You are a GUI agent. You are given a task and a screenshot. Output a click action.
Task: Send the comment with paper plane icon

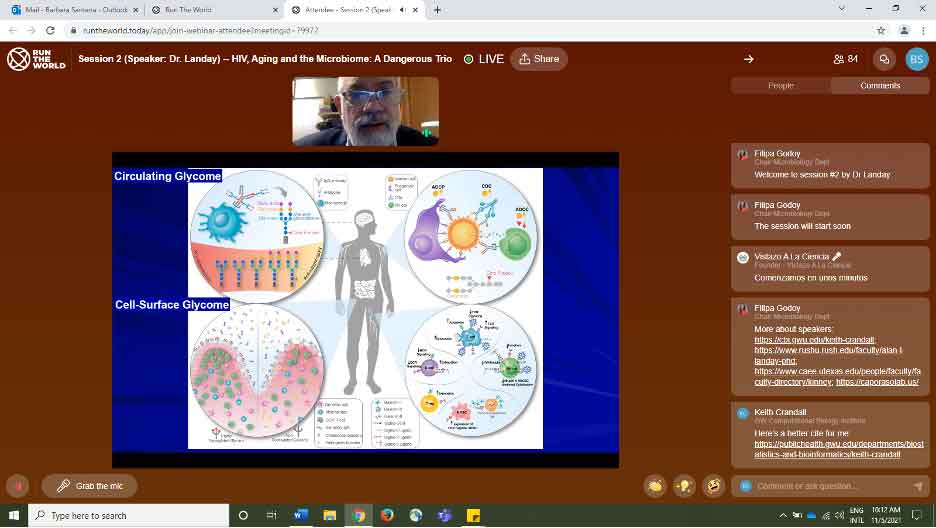(x=918, y=486)
